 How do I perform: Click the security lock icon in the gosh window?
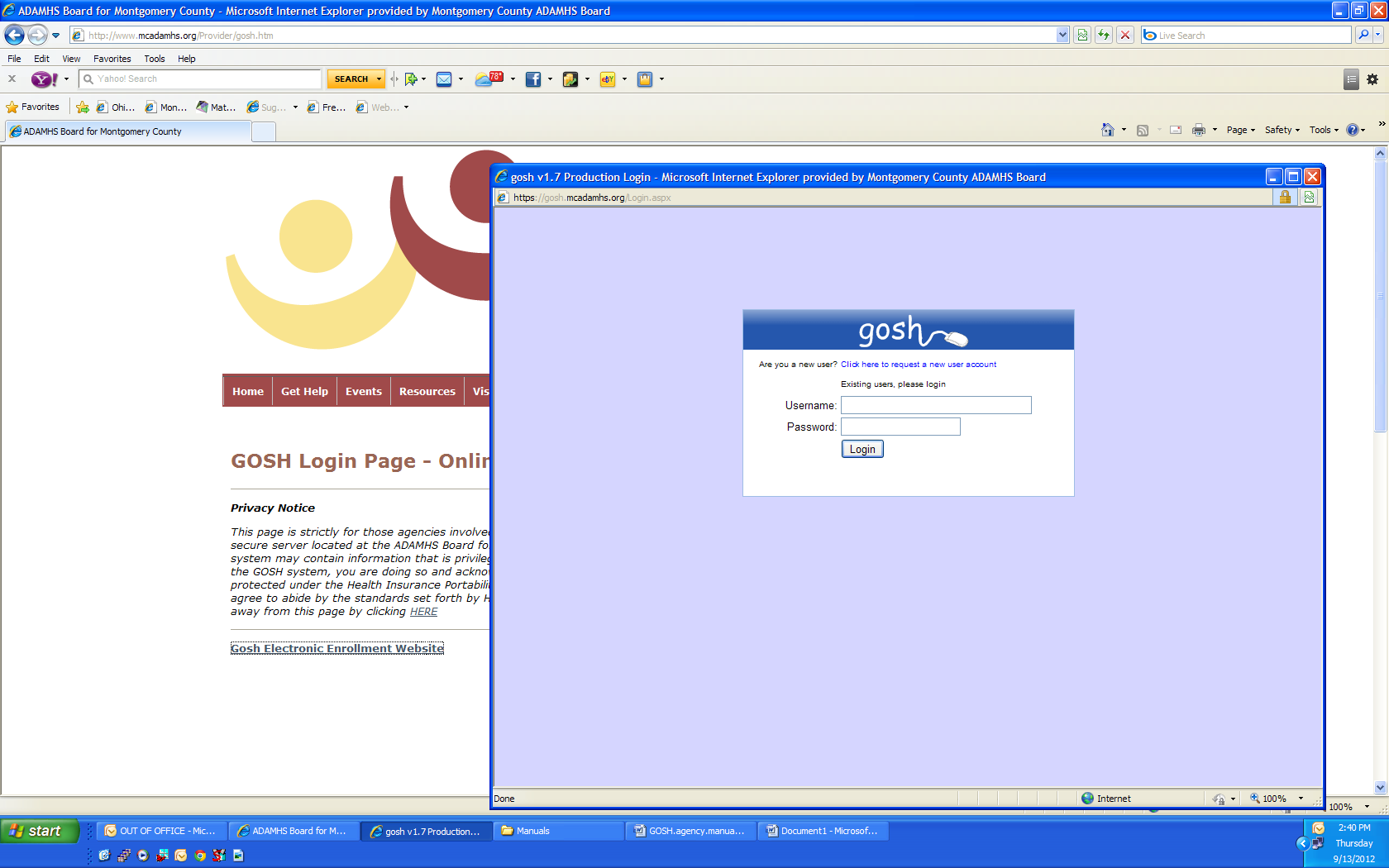click(x=1285, y=197)
